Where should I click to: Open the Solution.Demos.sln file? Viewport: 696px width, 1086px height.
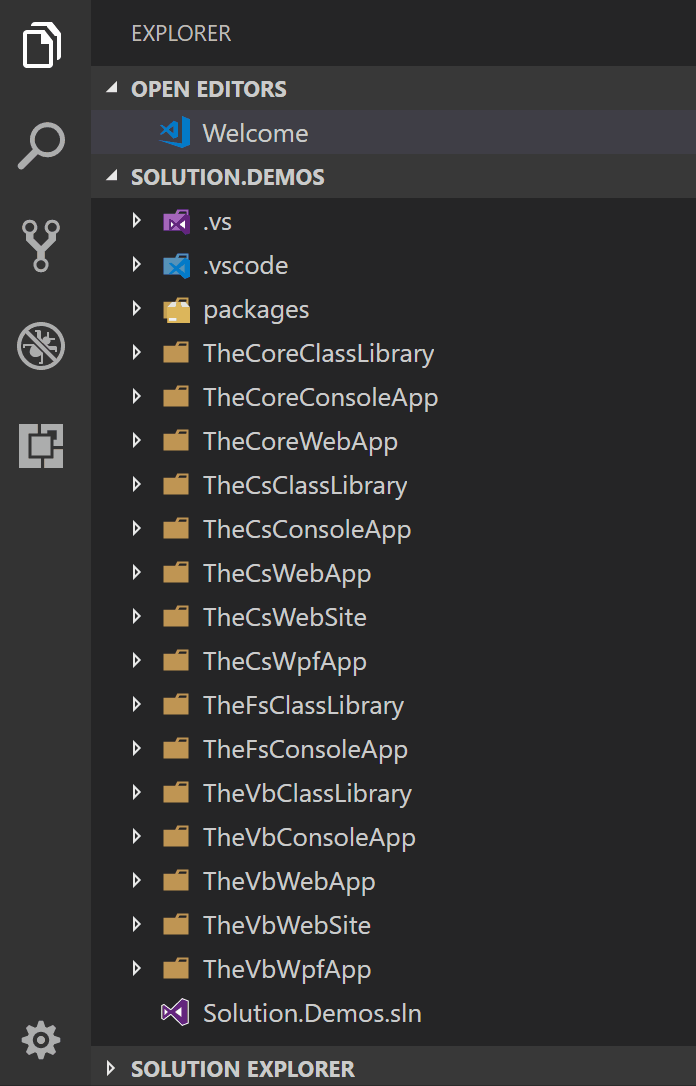point(393,1013)
